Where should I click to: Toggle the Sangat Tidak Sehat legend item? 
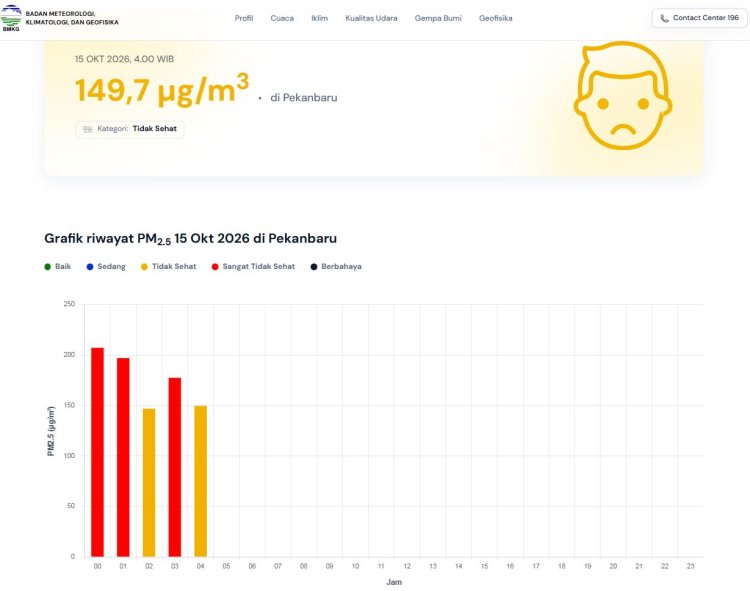[253, 266]
